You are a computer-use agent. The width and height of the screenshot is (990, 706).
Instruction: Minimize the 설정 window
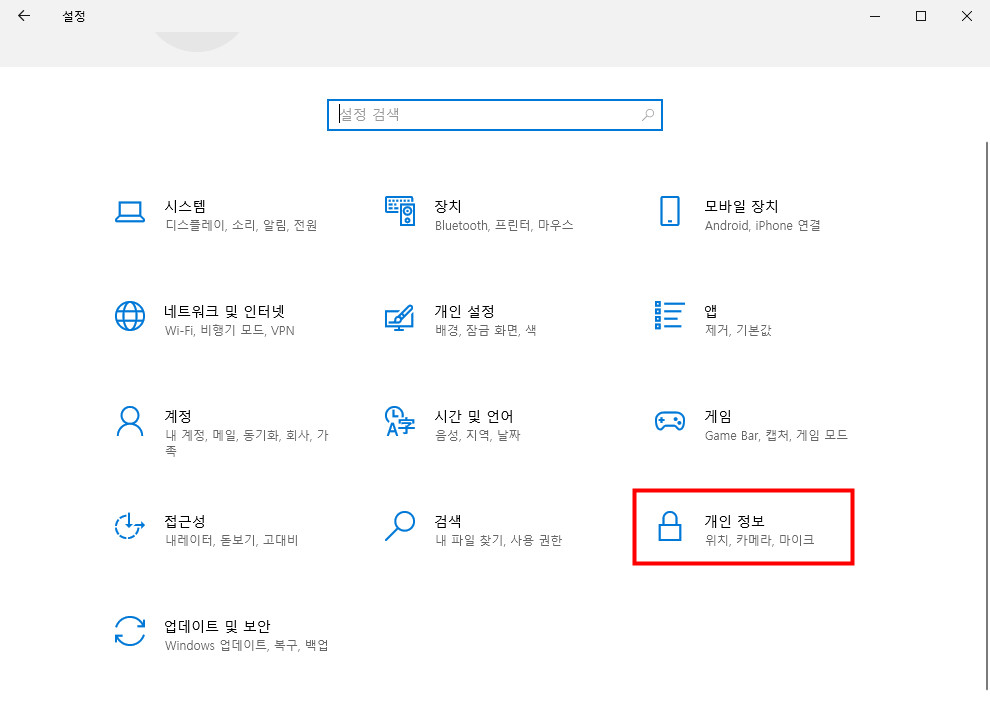point(875,16)
